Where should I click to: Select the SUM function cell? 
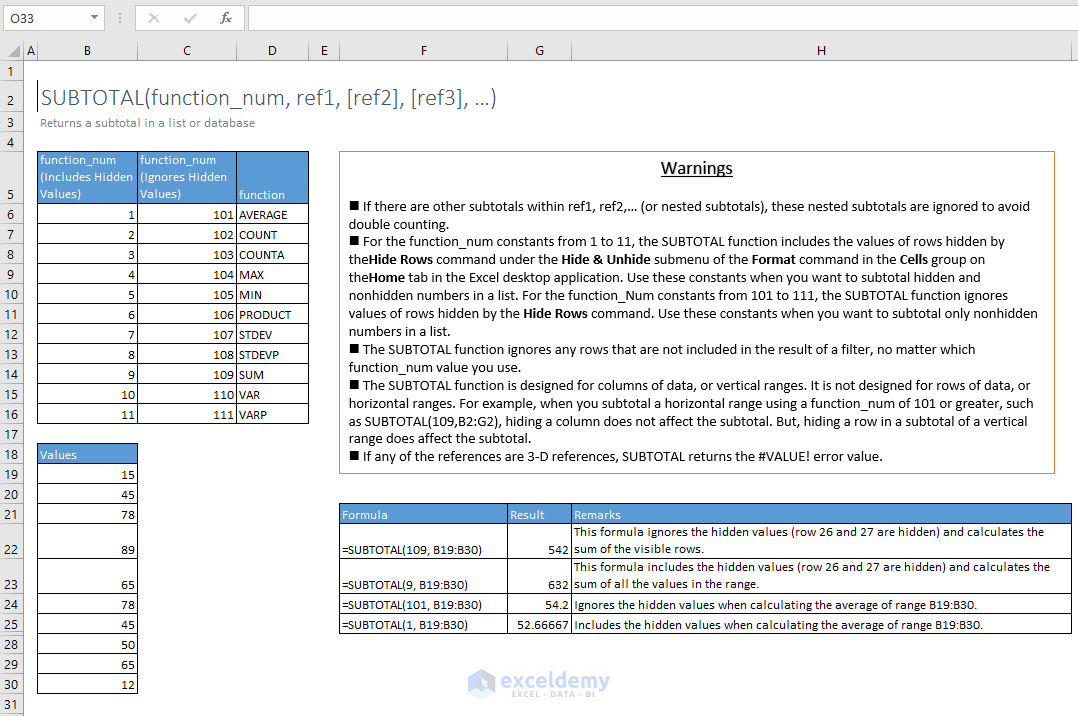click(272, 374)
